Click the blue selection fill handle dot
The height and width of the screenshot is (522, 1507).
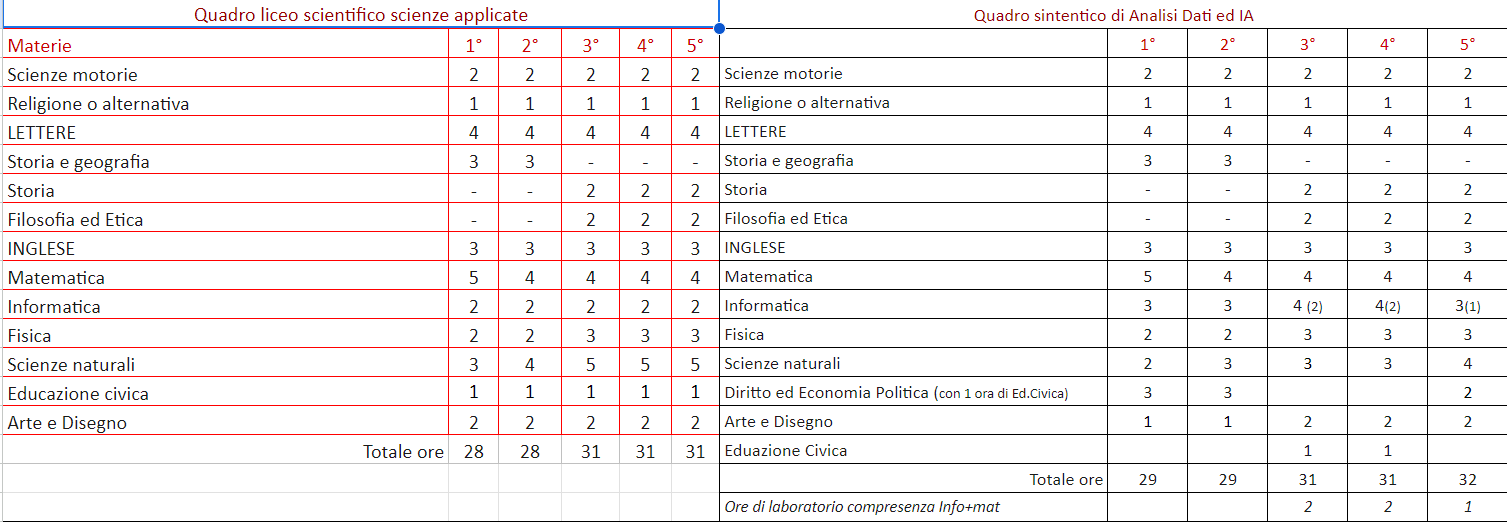click(x=719, y=28)
